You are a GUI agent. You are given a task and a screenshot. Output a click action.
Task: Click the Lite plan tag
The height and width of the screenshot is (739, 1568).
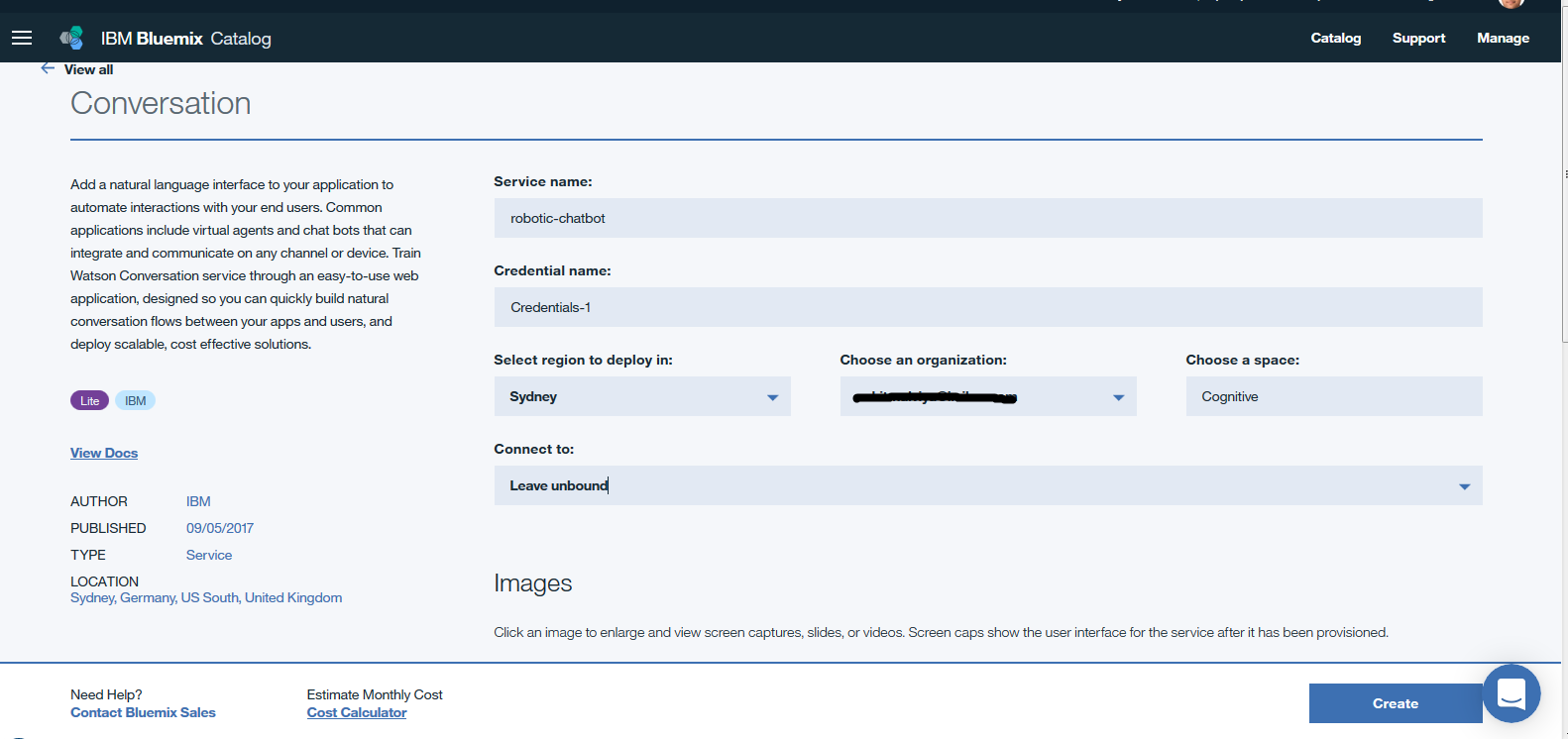(x=89, y=400)
